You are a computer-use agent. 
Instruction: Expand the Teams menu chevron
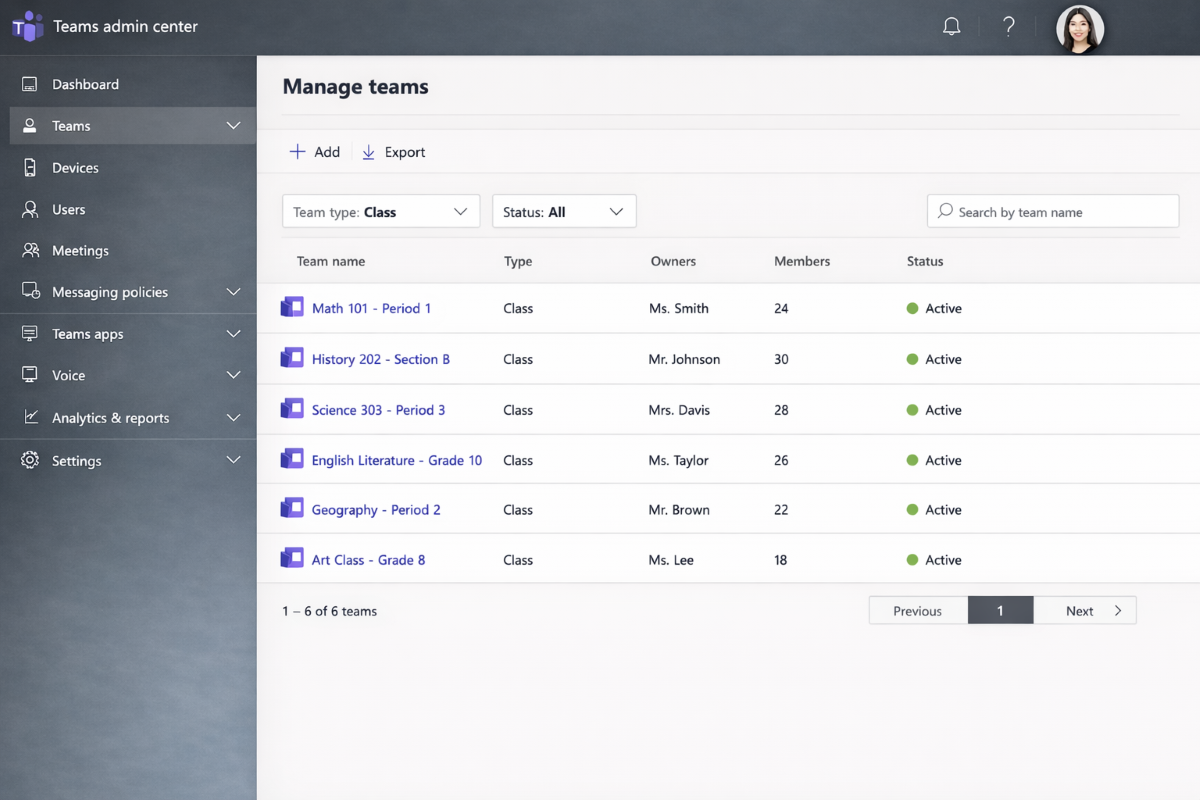[233, 126]
